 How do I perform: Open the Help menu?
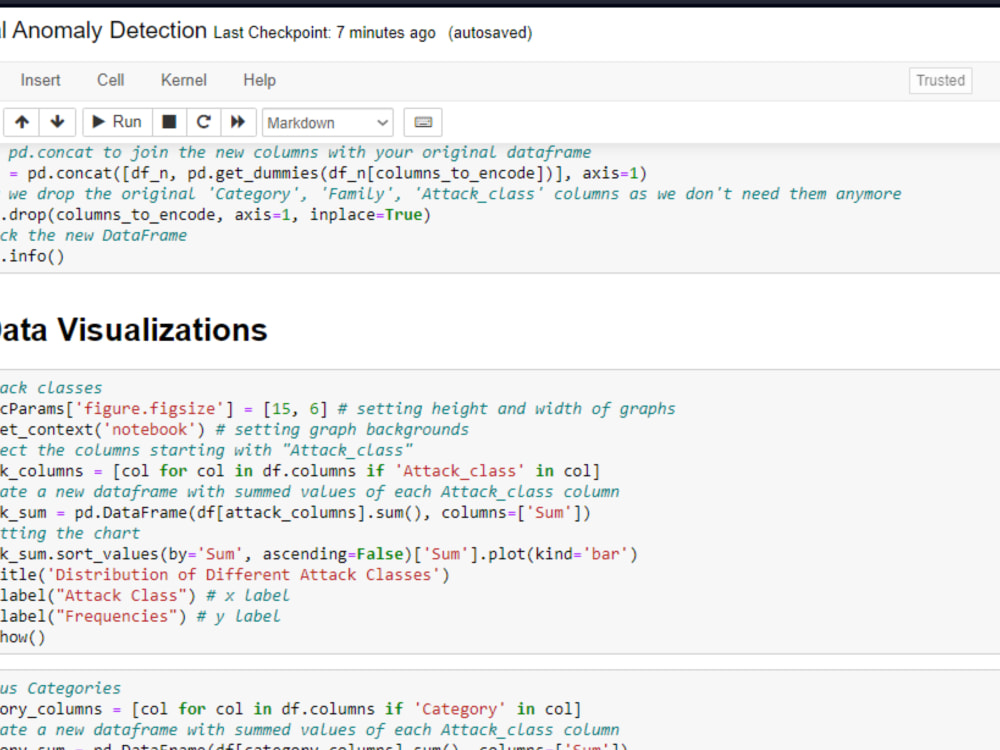coord(259,80)
